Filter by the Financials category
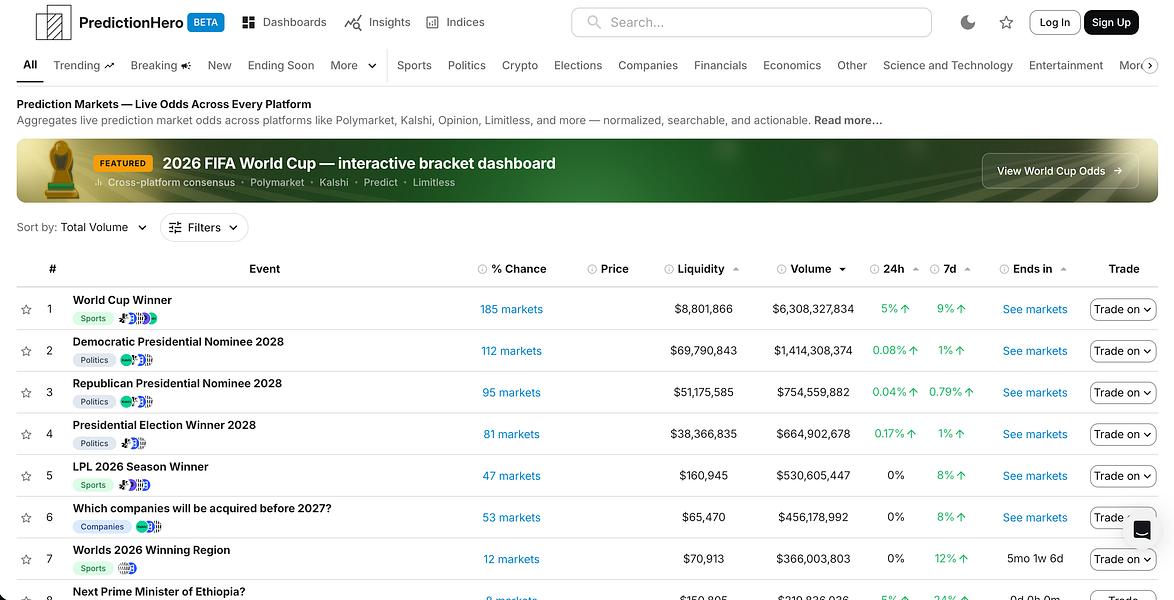The width and height of the screenshot is (1174, 600). click(x=720, y=65)
